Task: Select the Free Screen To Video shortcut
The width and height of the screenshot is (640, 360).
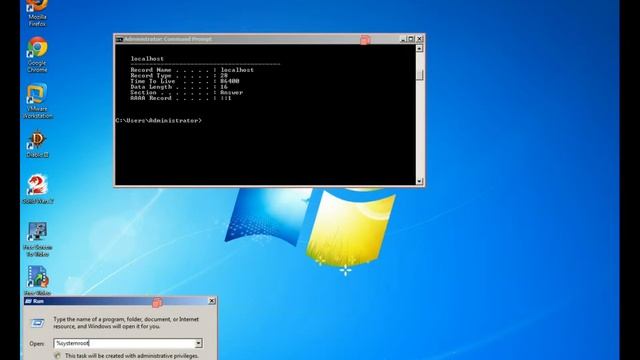Action: (x=38, y=239)
